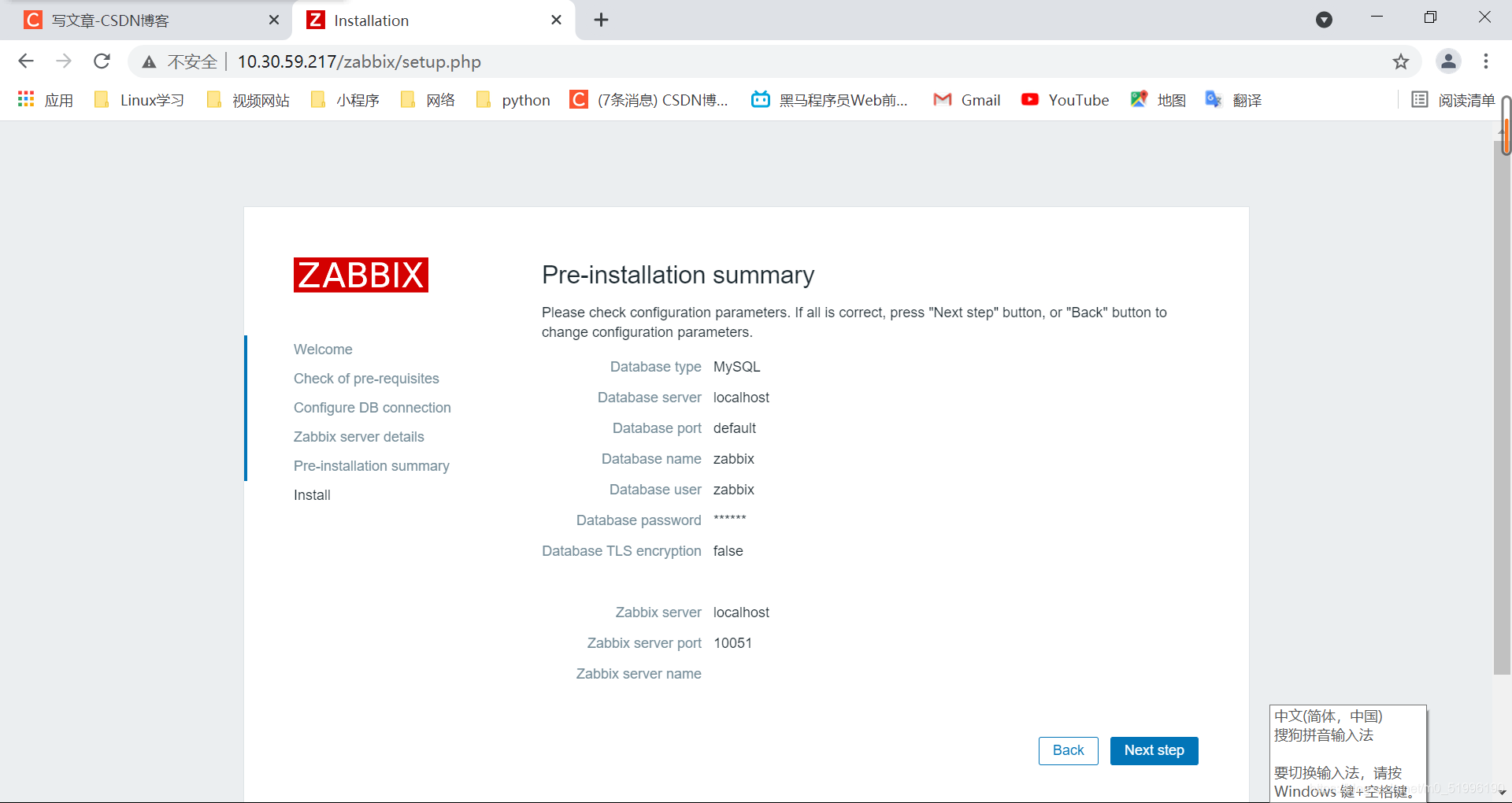The image size is (1512, 803).
Task: Open the Chrome three-dot menu
Action: 1486,61
